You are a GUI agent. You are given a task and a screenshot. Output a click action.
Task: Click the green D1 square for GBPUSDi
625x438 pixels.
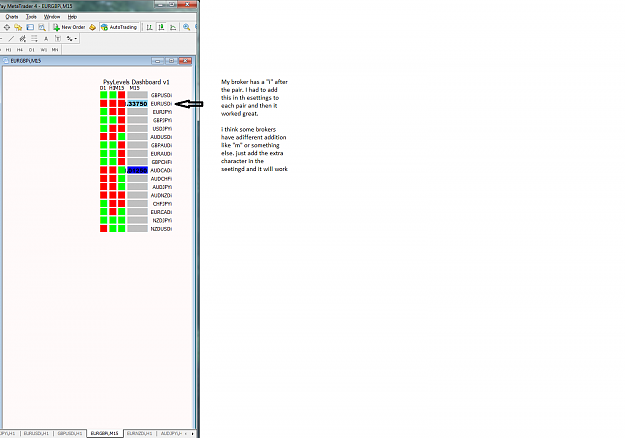click(104, 95)
